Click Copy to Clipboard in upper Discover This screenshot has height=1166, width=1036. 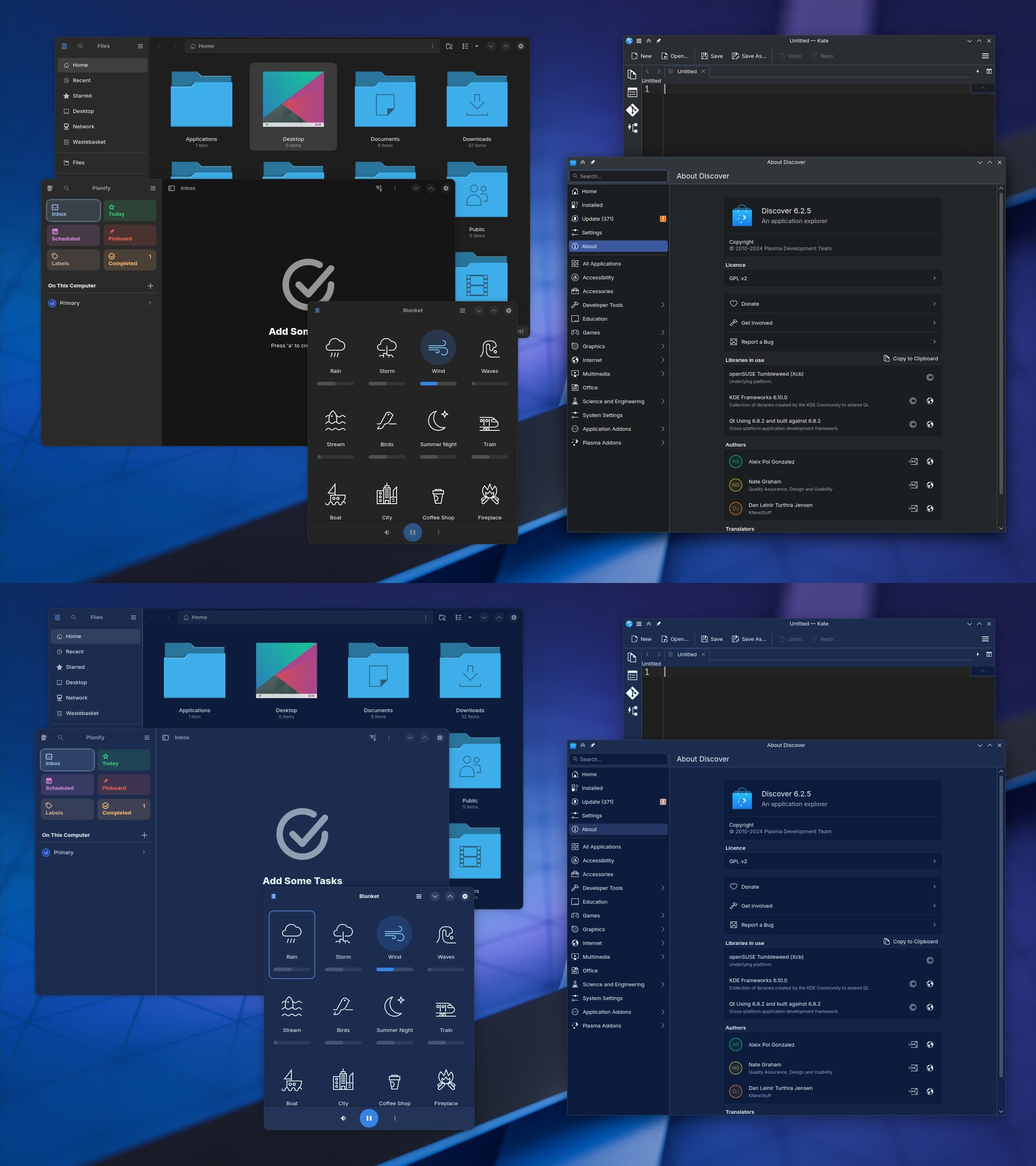(910, 358)
